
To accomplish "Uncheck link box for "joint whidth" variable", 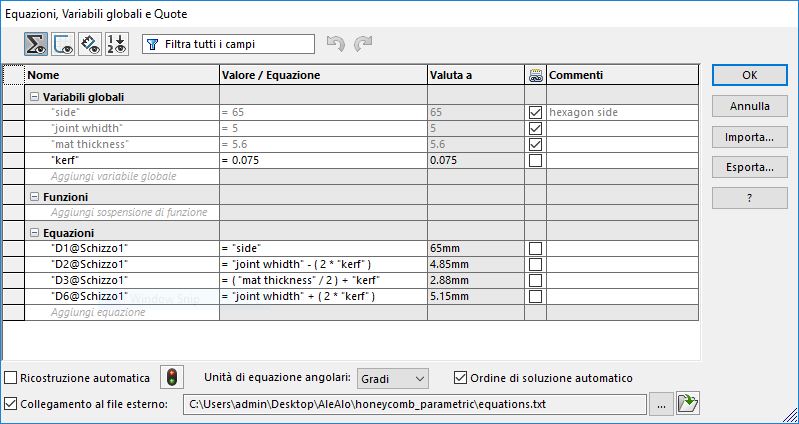I will 535,128.
